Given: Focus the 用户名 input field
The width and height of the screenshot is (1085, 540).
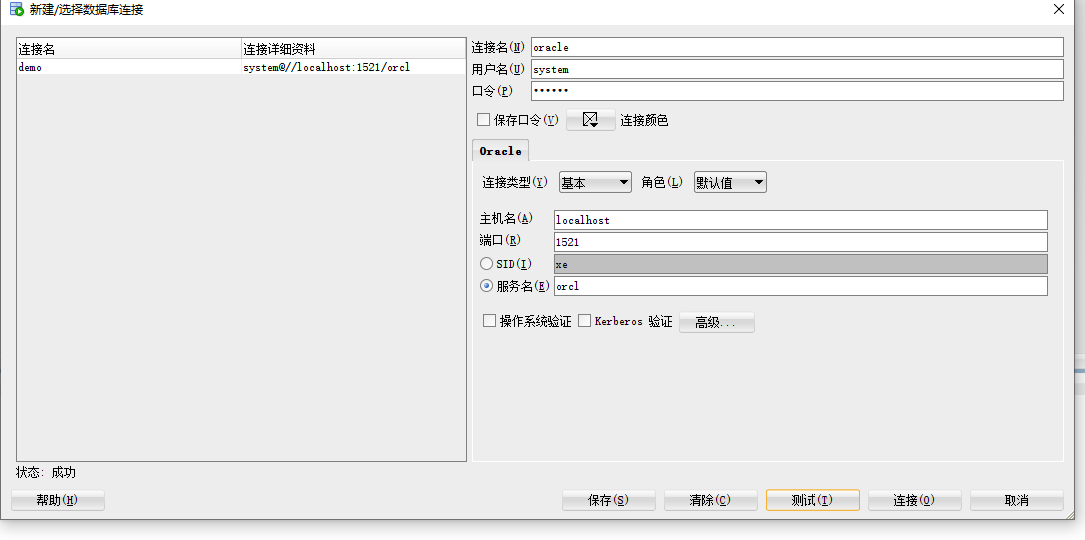Looking at the screenshot, I should click(797, 69).
